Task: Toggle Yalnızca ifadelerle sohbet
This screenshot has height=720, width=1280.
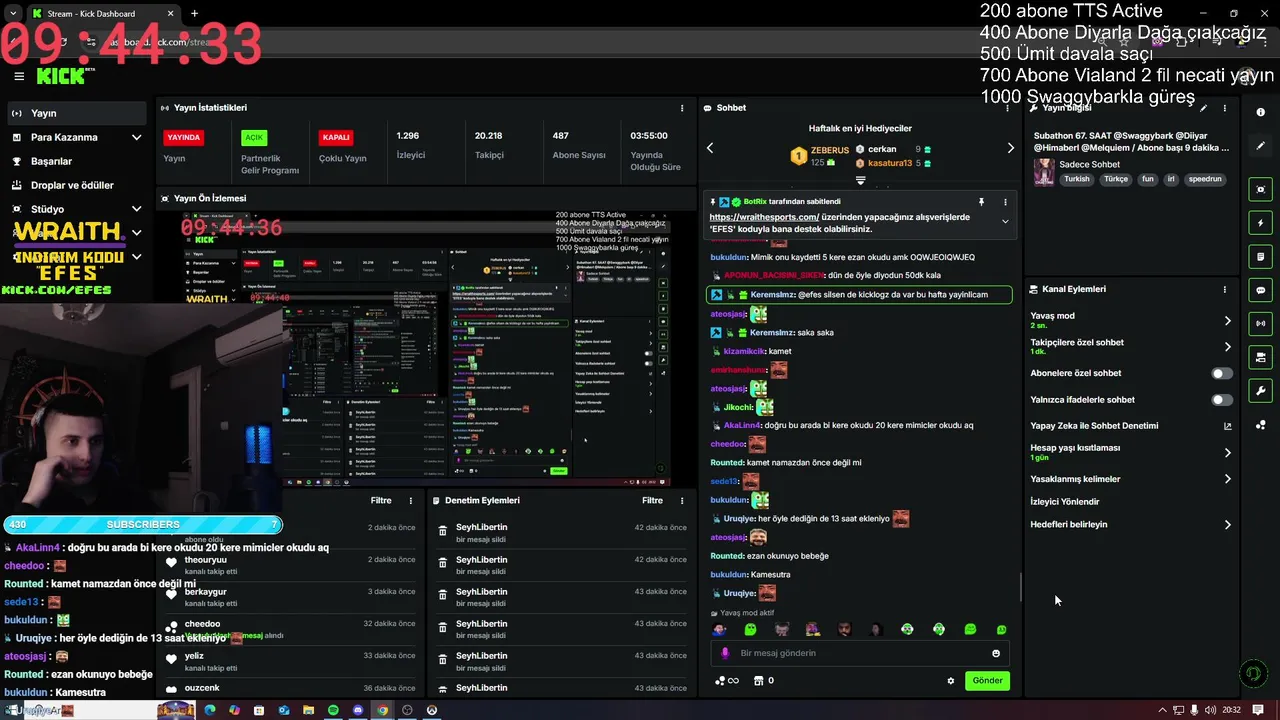Action: 1222,400
